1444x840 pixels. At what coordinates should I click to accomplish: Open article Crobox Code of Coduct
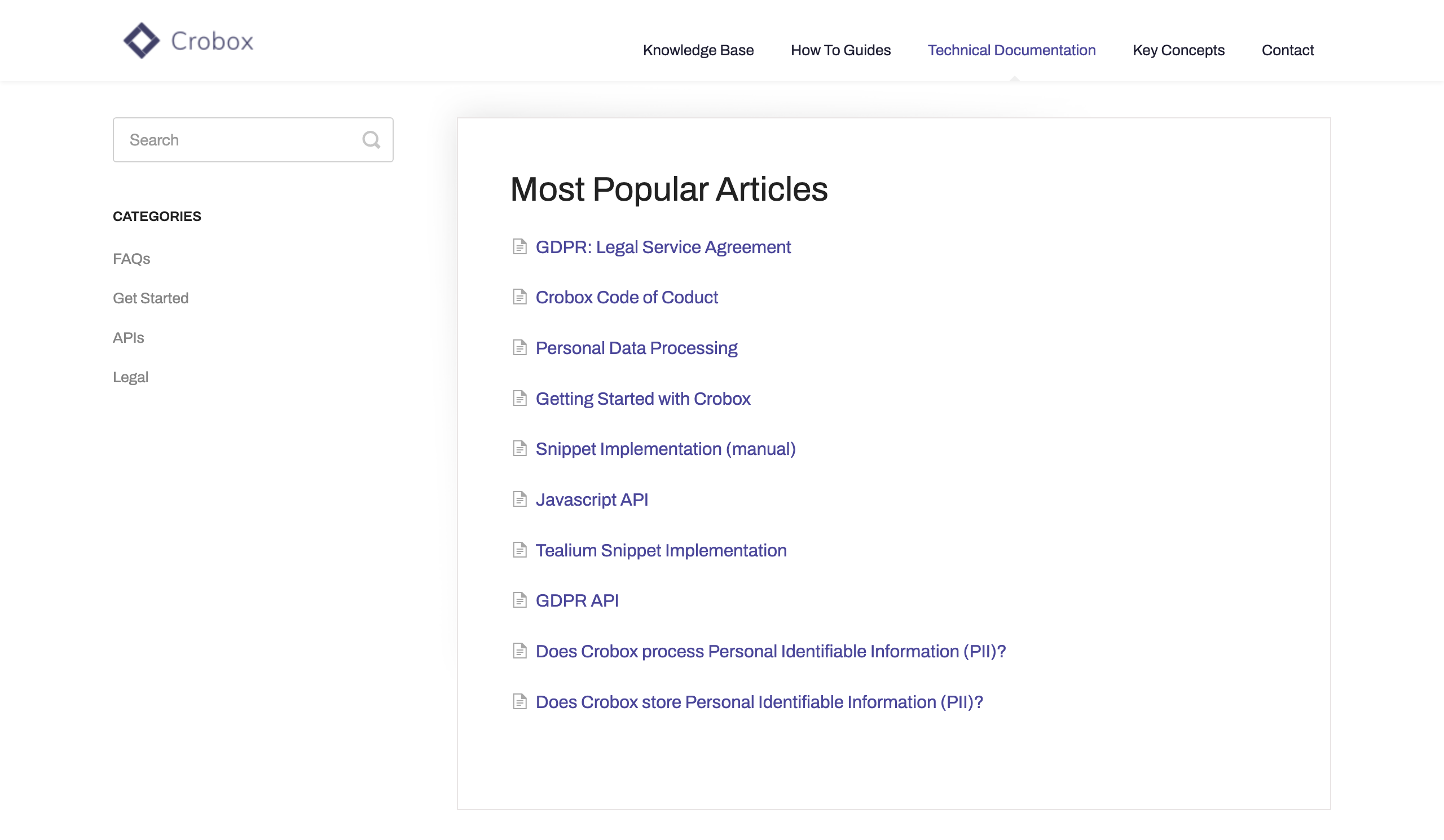pos(626,297)
